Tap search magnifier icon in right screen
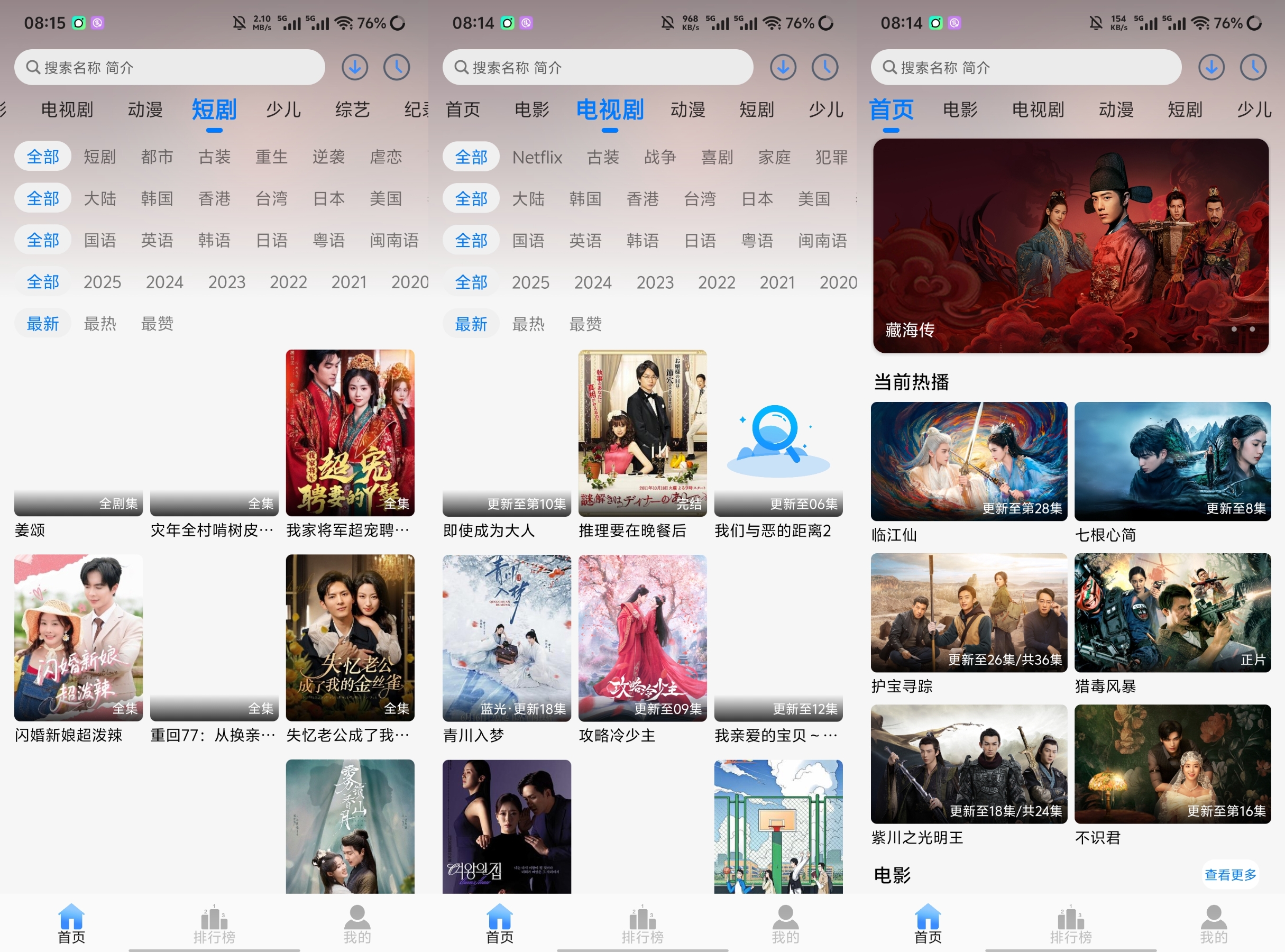The height and width of the screenshot is (952, 1285). tap(891, 67)
